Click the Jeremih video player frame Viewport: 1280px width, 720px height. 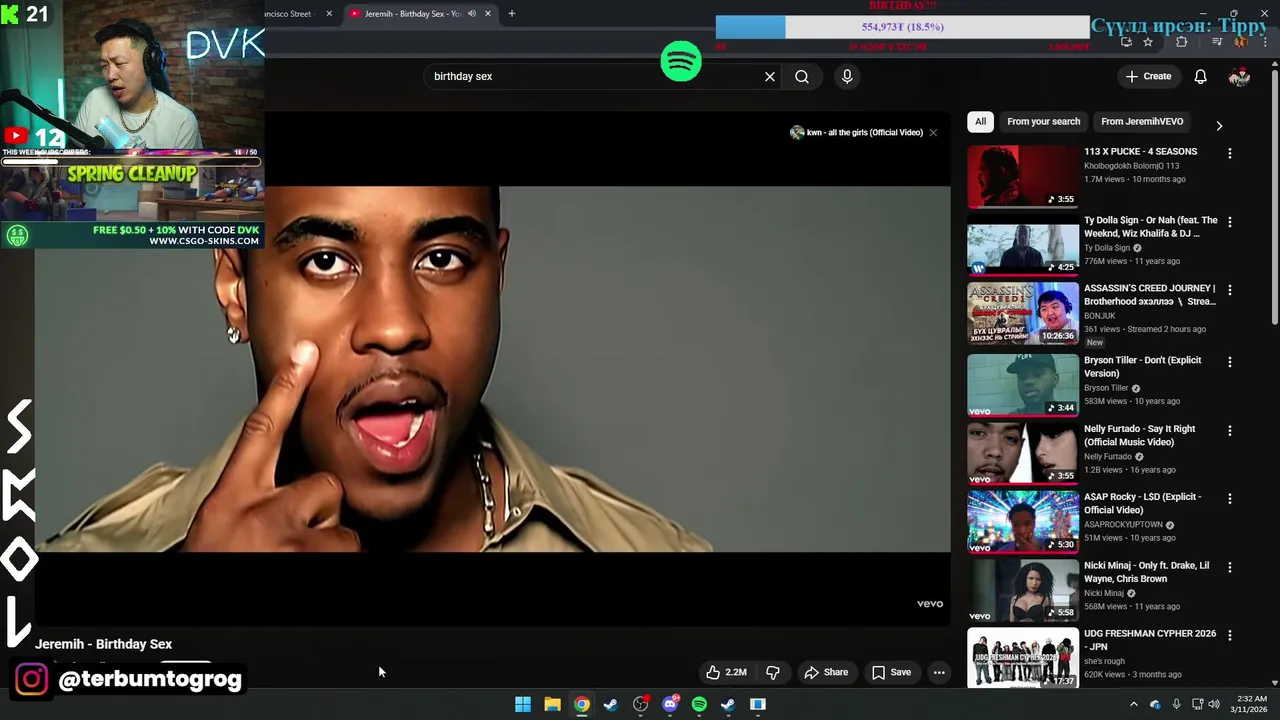pos(493,369)
